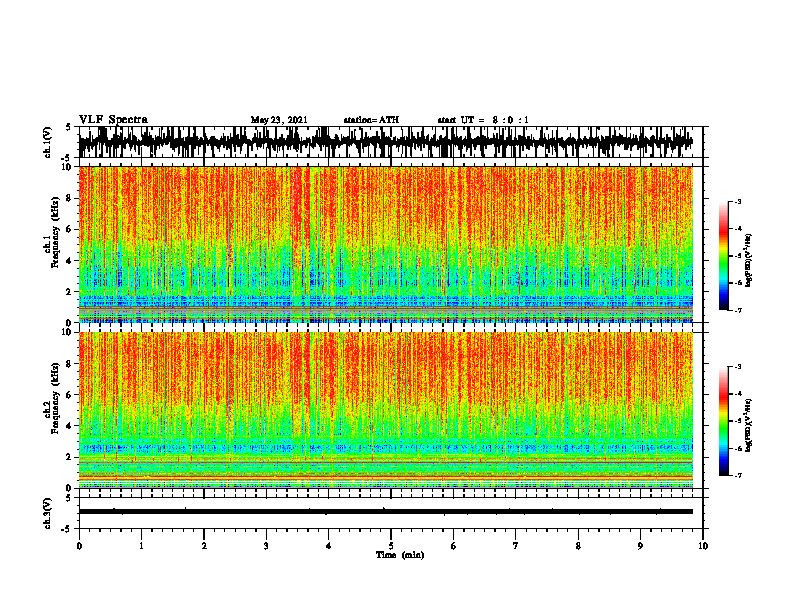Image resolution: width=792 pixels, height=612 pixels.
Task: Click the ch.1 spectrogram color bar
Action: (724, 255)
